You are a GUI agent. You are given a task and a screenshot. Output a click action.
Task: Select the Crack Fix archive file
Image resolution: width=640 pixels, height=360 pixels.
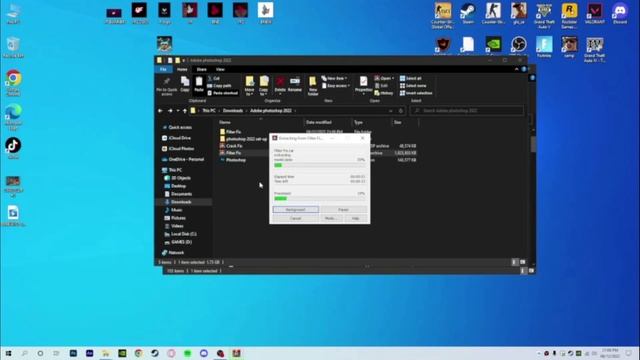pos(231,146)
